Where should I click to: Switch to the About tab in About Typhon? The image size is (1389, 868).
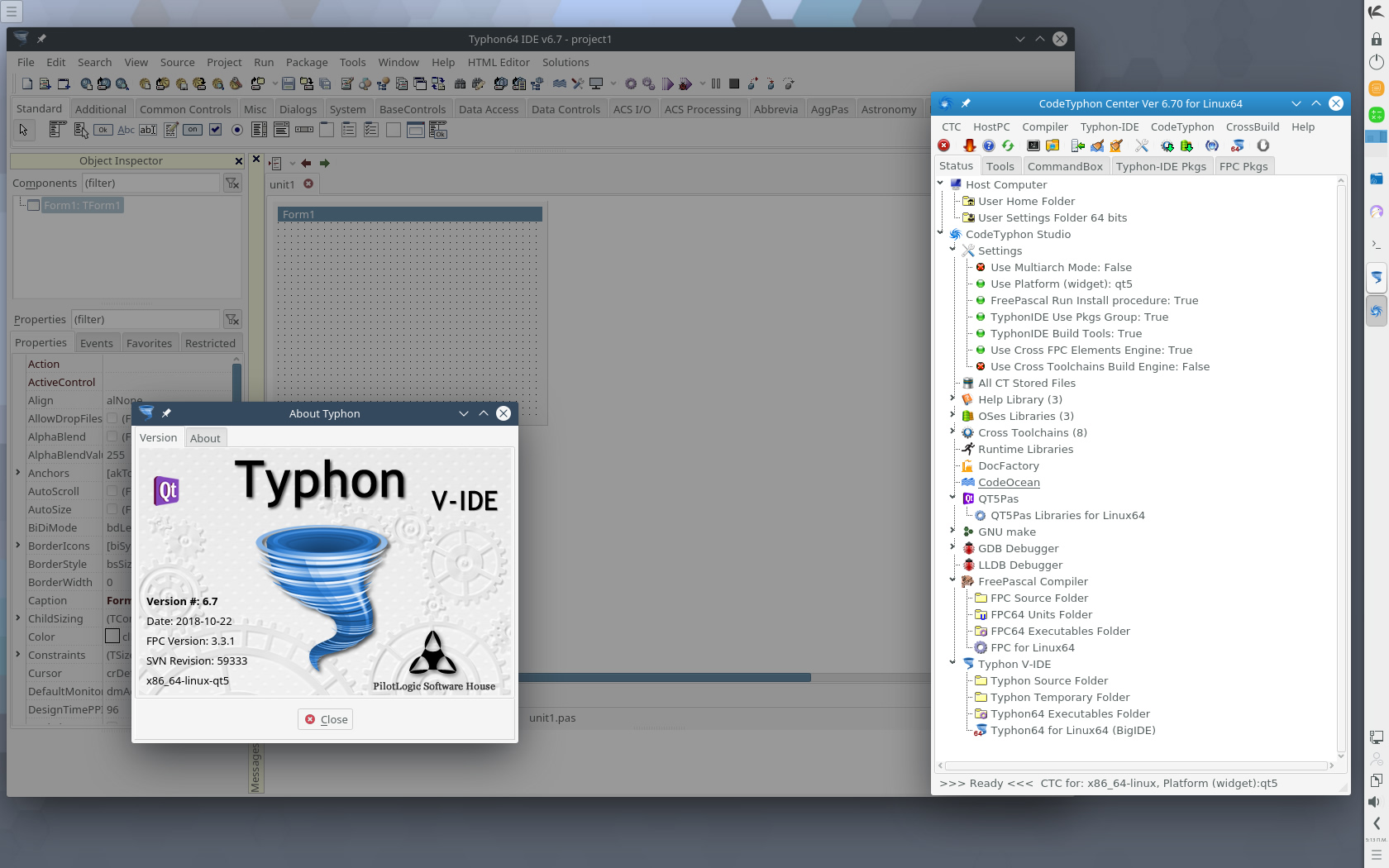tap(205, 438)
